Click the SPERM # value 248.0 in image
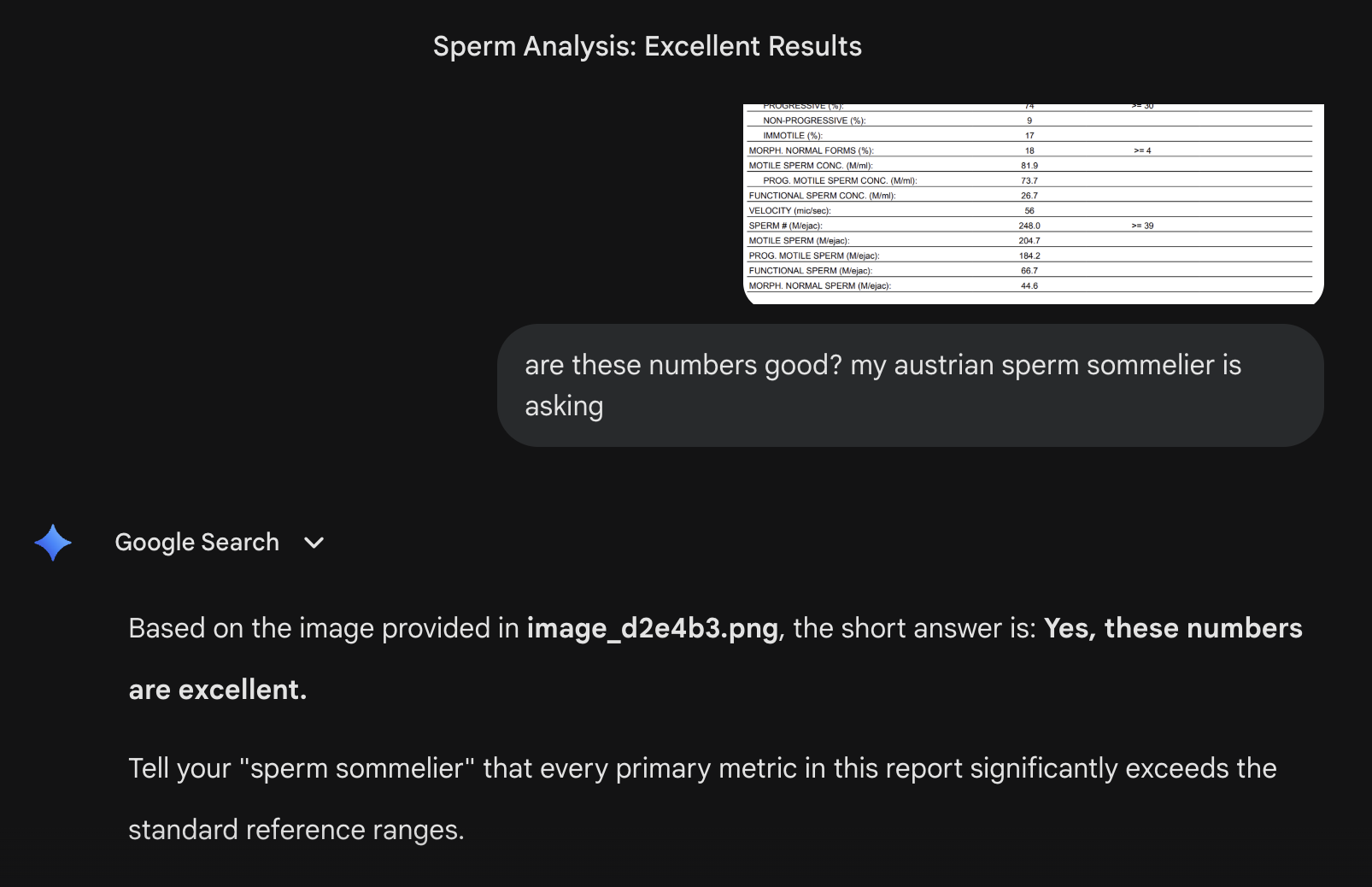 1029,226
